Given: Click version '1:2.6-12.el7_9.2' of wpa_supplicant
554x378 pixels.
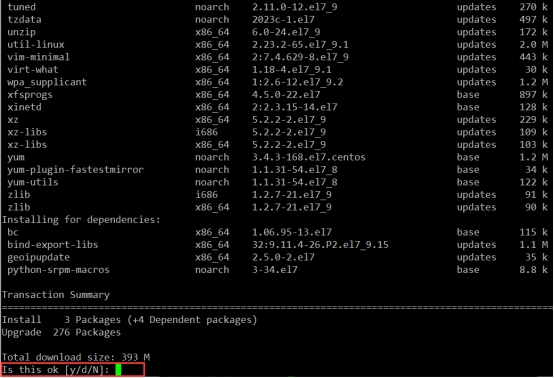Looking at the screenshot, I should point(297,82).
